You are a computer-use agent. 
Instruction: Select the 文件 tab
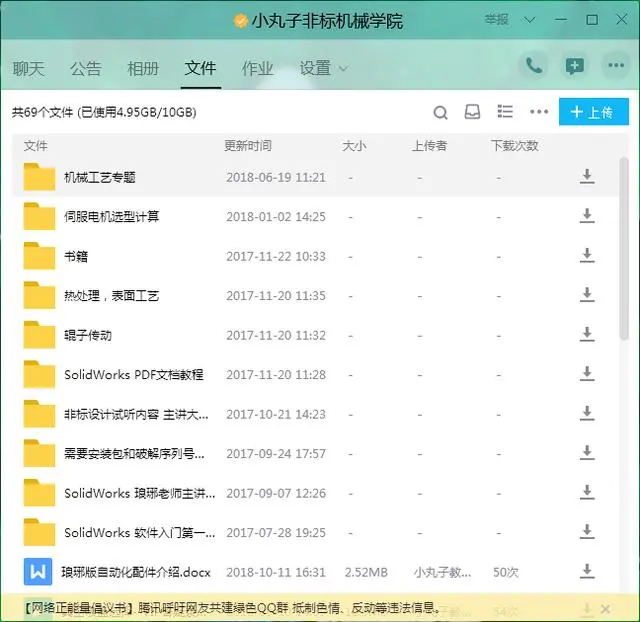(x=200, y=68)
